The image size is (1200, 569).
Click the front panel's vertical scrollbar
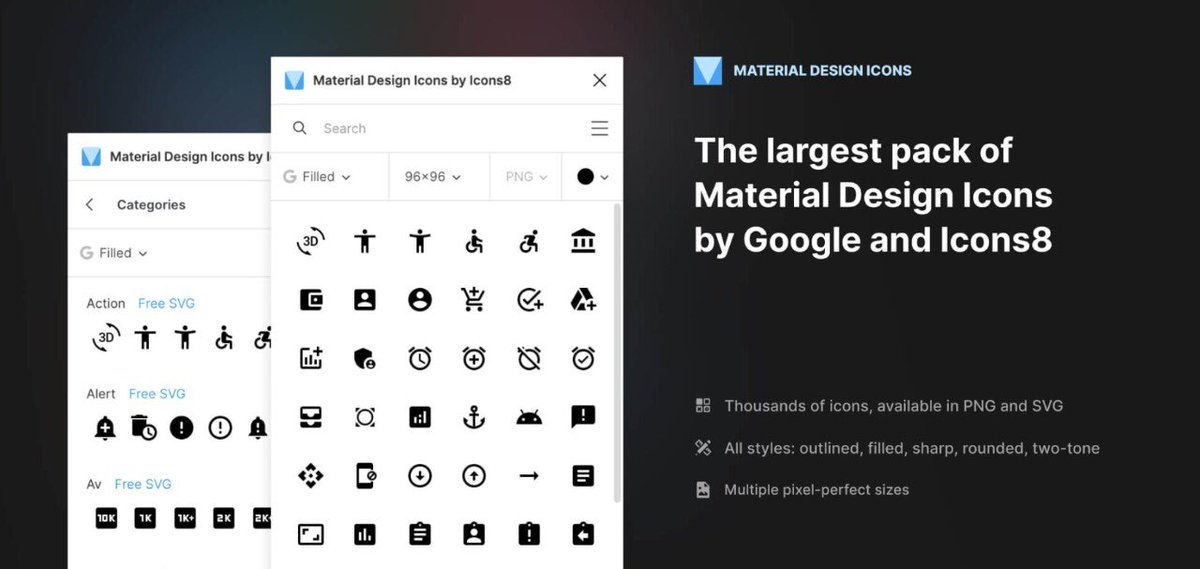(617, 355)
